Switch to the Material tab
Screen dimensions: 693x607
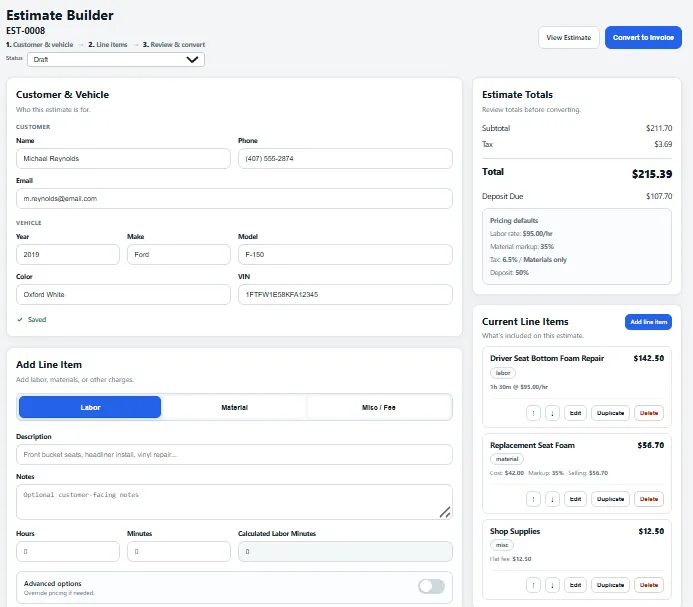tap(234, 407)
